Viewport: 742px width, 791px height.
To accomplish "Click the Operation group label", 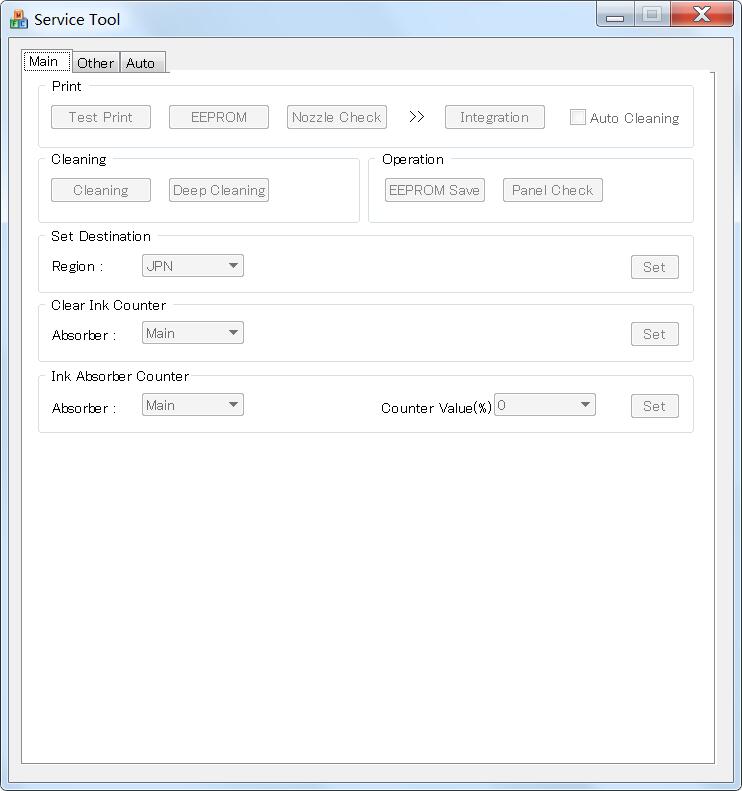I will [x=413, y=159].
